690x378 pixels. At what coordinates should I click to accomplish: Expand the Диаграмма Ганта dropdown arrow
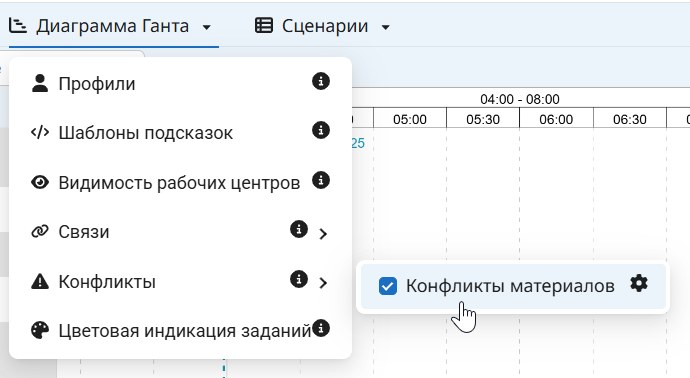click(206, 27)
